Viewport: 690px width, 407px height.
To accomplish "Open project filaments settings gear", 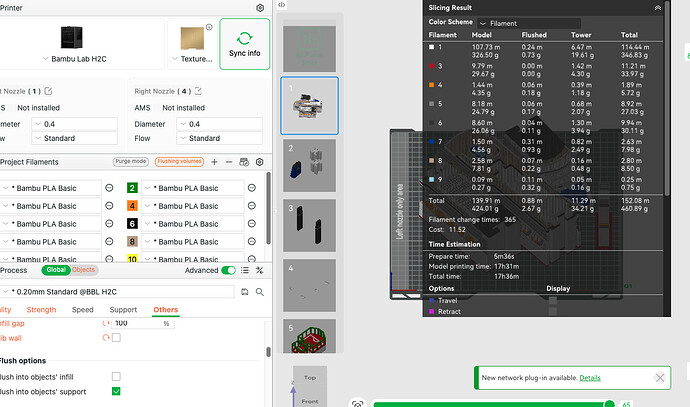I will click(260, 162).
